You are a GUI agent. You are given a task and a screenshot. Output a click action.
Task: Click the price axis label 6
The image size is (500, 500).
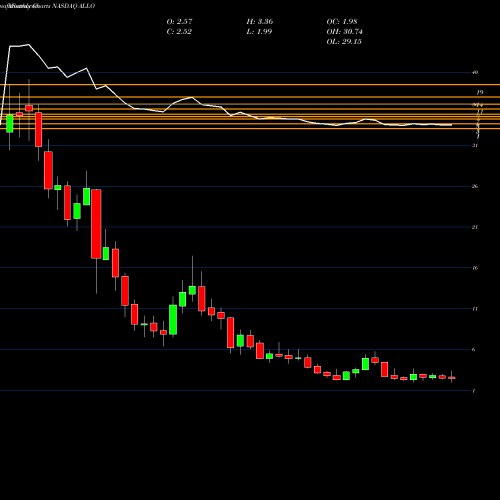(474, 350)
